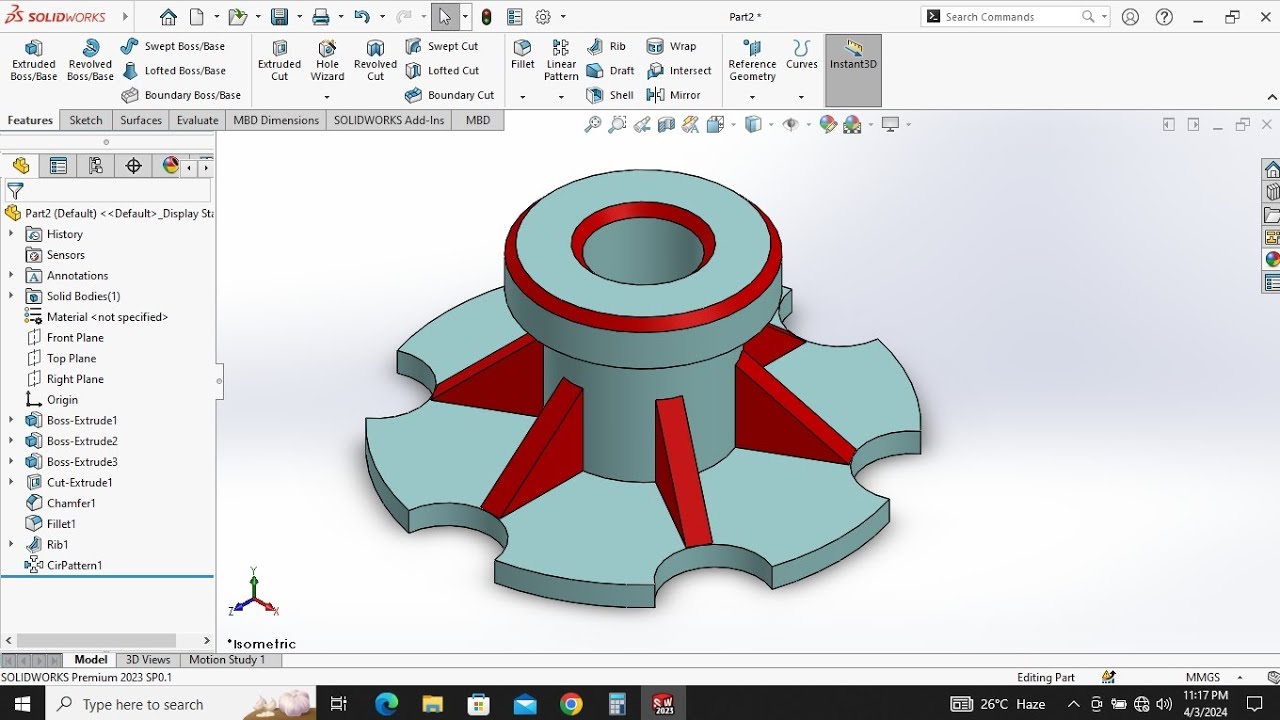Click the Rebuild traffic light icon
The image size is (1280, 720).
(486, 17)
